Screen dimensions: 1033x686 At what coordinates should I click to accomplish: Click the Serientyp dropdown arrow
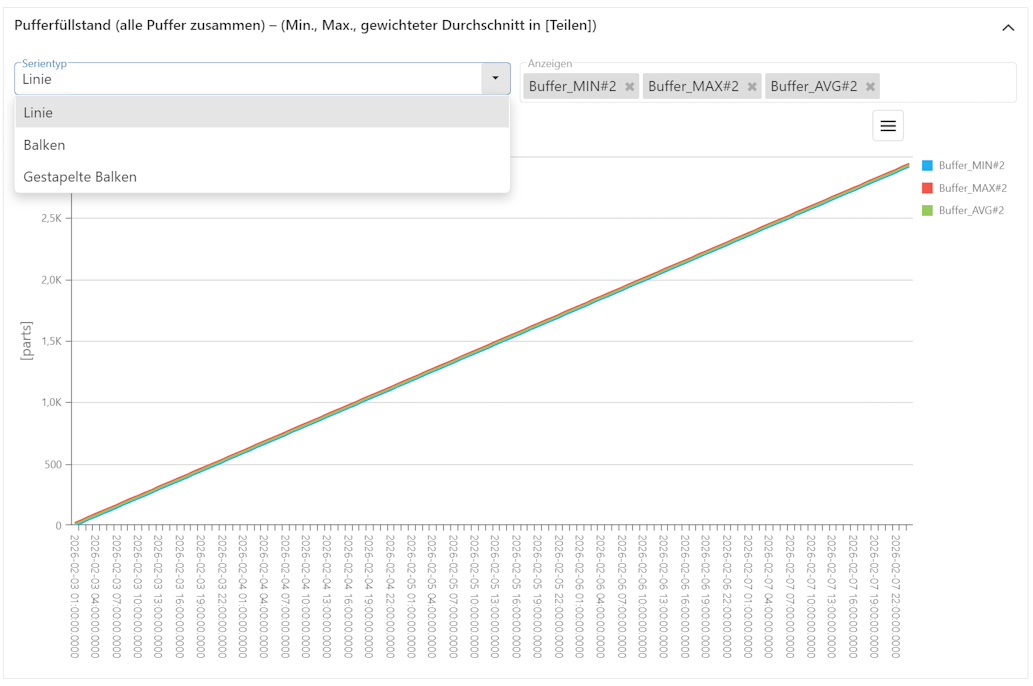tap(495, 78)
